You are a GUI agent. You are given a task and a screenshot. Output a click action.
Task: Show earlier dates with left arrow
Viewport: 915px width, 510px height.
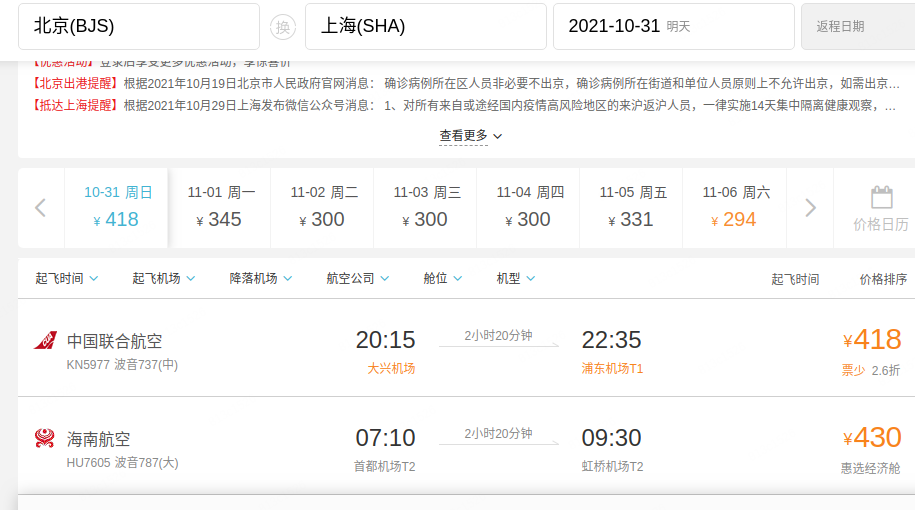pyautogui.click(x=40, y=208)
